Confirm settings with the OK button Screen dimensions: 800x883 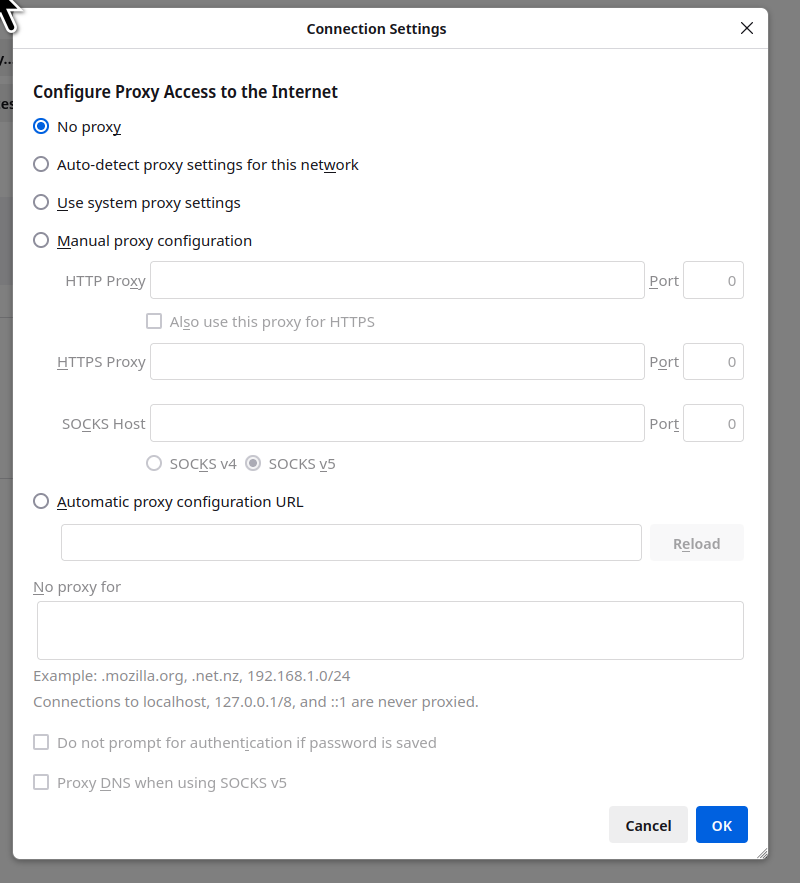point(721,825)
